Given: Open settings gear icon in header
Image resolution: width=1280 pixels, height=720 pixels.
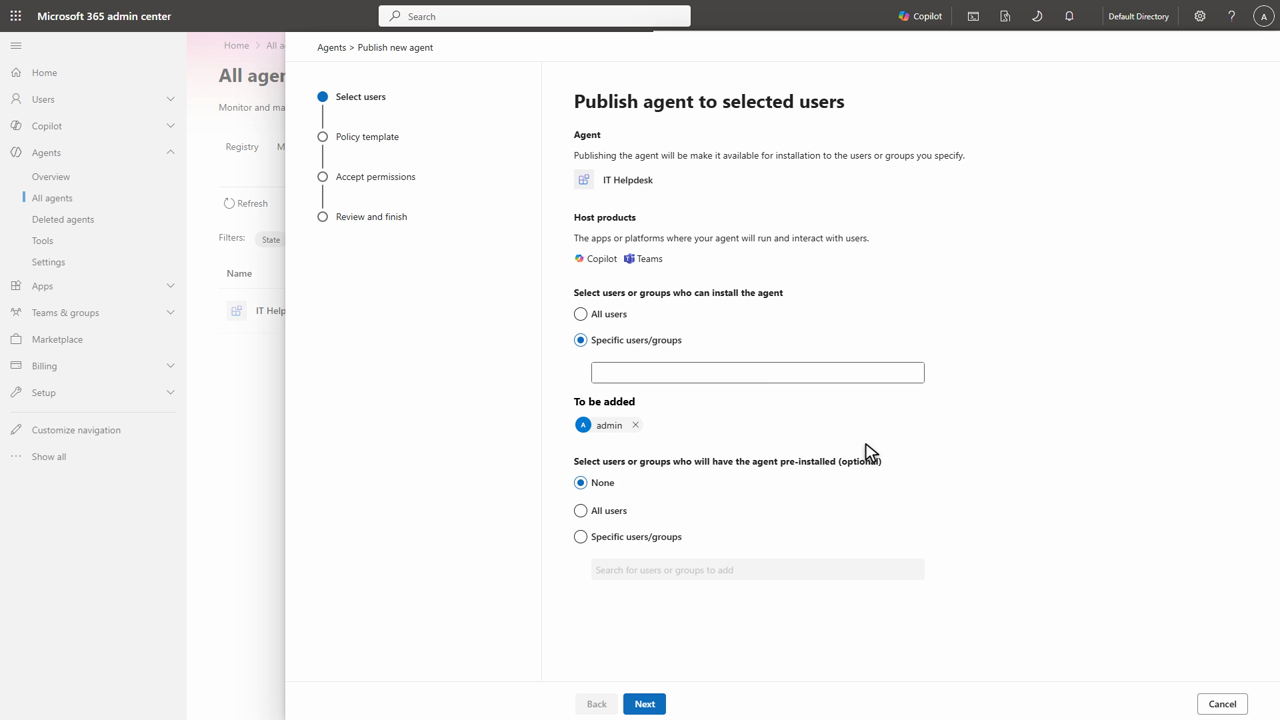Looking at the screenshot, I should click(1200, 16).
